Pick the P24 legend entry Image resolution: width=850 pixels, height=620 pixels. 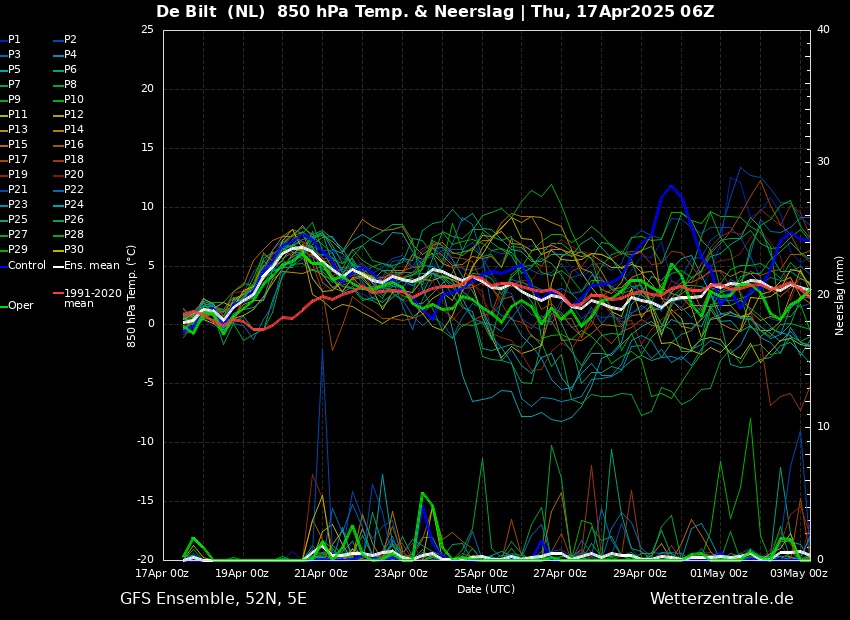pos(69,204)
